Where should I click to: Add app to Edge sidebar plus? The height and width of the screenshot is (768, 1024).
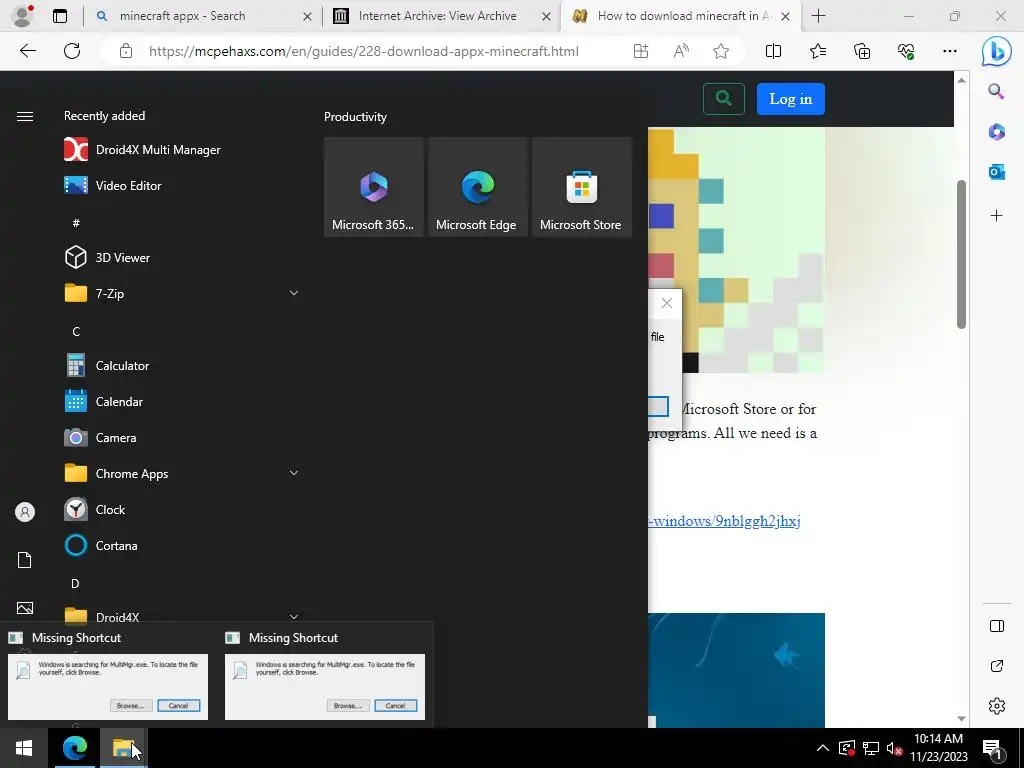tap(997, 216)
